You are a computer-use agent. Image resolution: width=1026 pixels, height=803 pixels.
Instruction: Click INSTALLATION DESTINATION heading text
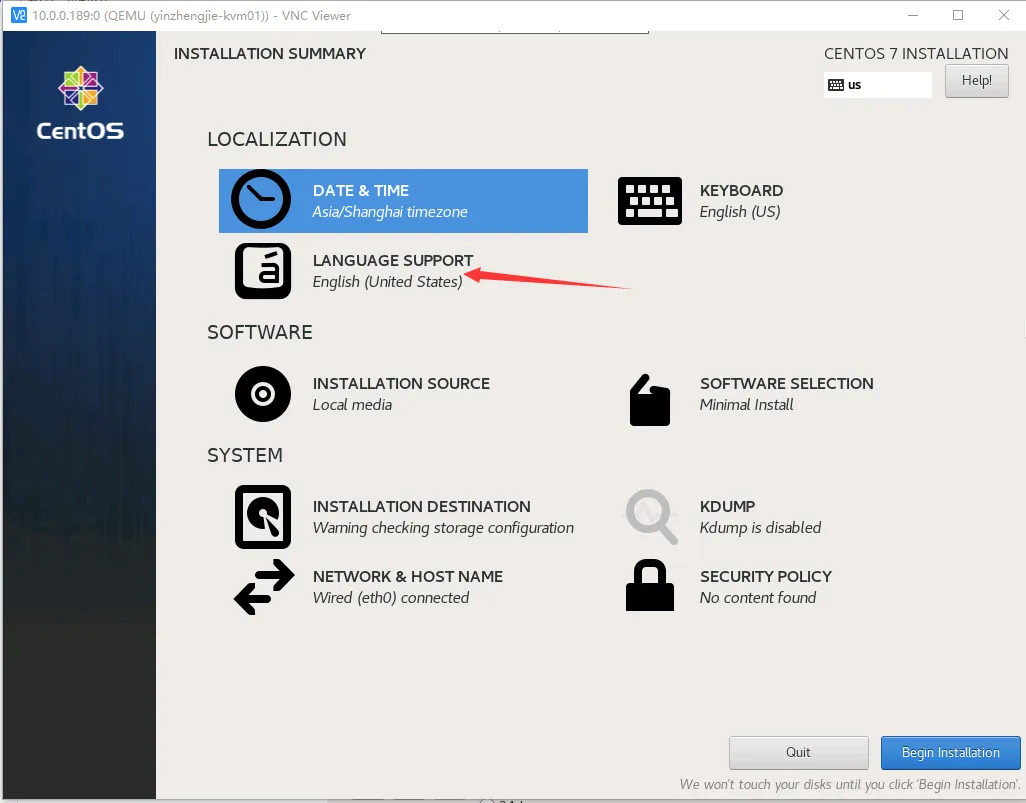(421, 507)
